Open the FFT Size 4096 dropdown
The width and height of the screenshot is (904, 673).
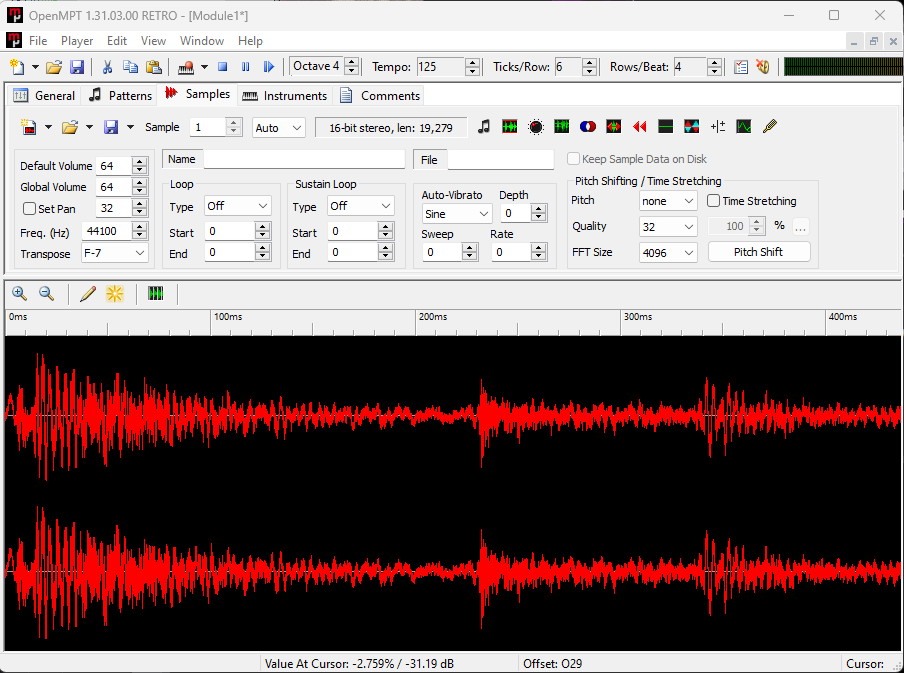click(x=668, y=253)
